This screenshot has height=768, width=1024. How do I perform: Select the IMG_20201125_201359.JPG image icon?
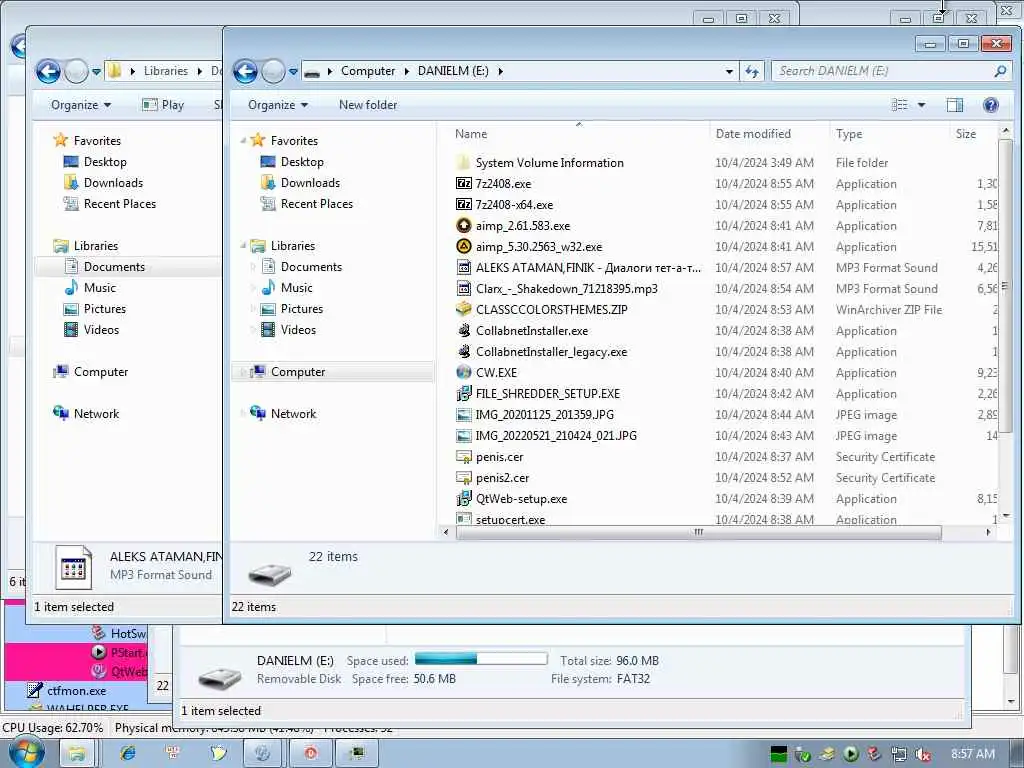click(x=464, y=414)
